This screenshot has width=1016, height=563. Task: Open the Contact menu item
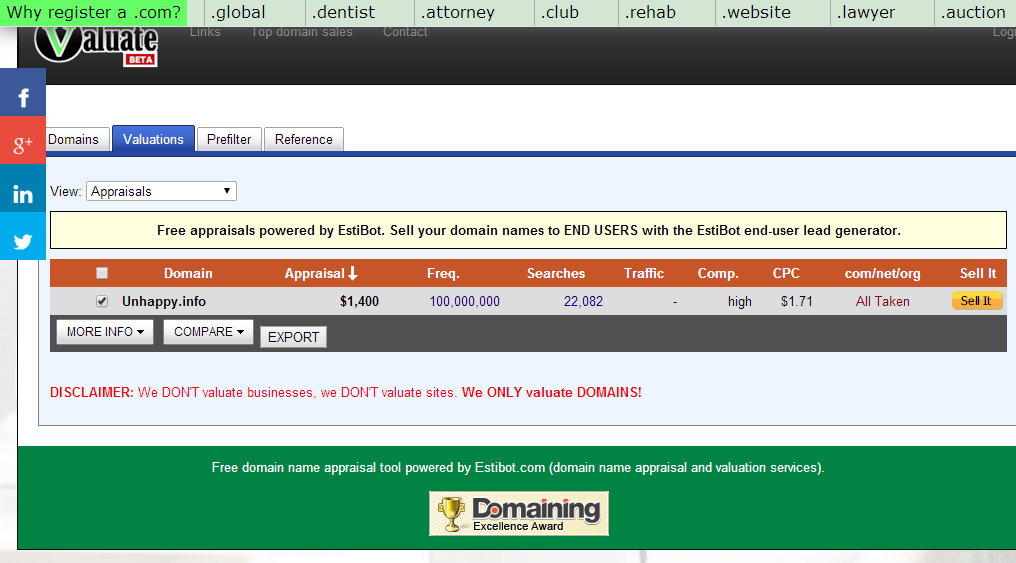pos(405,32)
